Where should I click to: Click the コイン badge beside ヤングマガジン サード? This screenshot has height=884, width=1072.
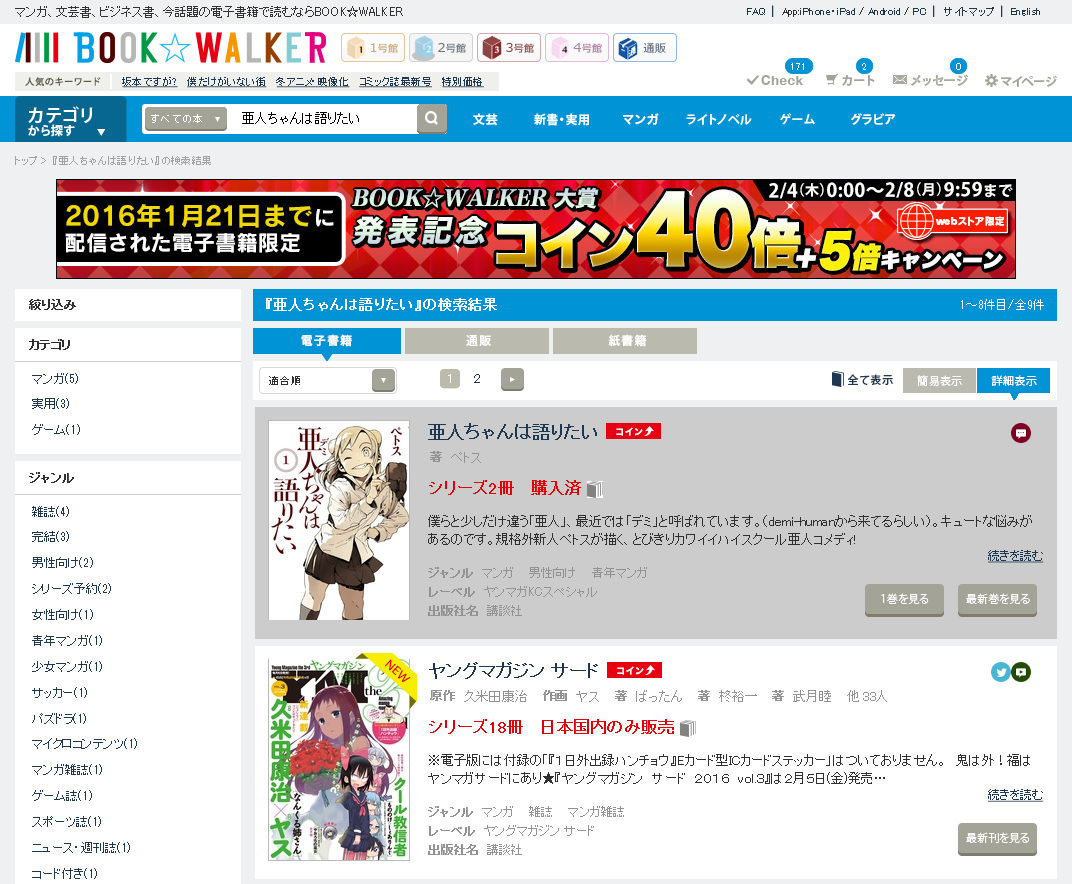634,671
